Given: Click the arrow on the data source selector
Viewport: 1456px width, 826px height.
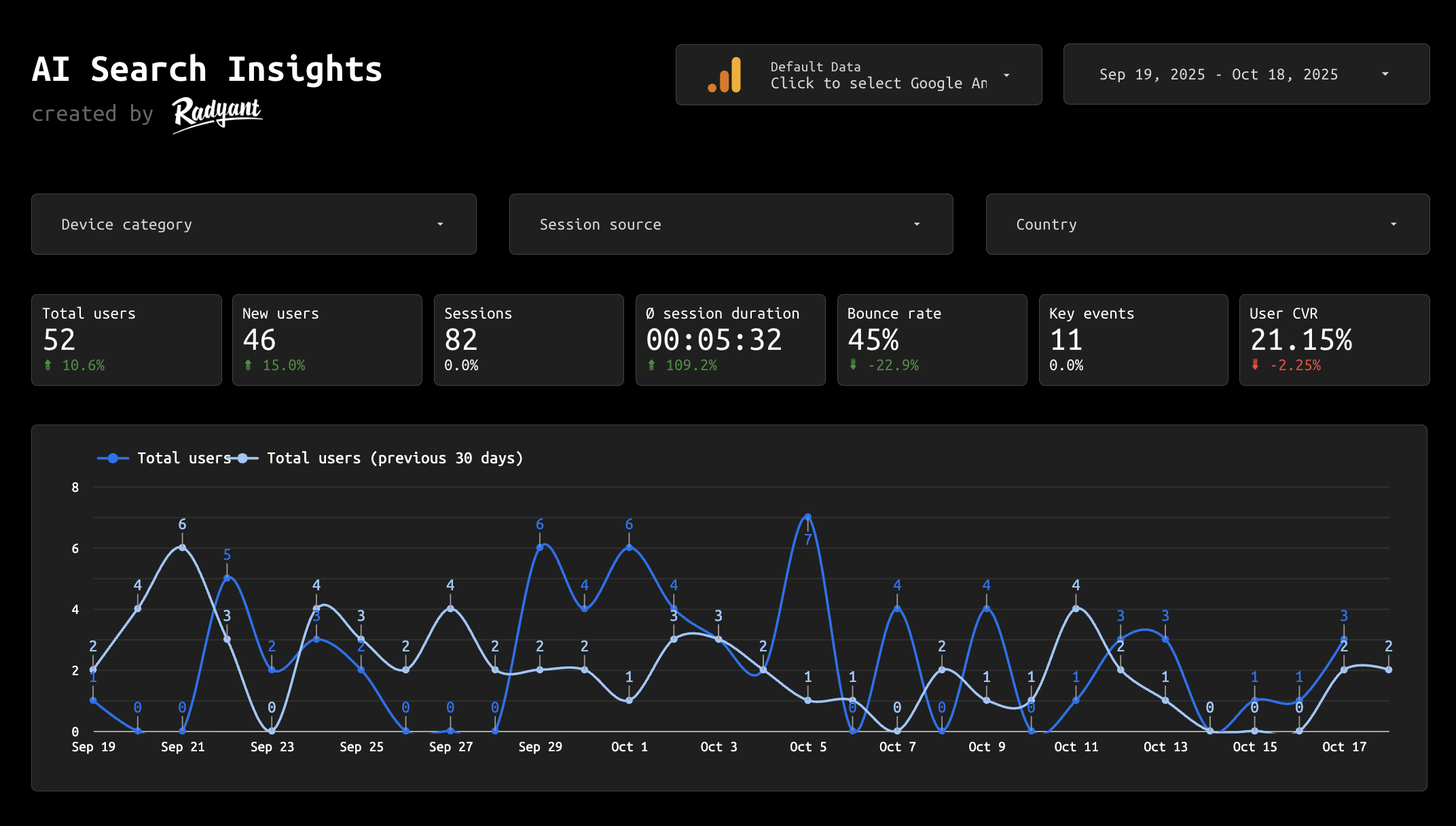Looking at the screenshot, I should click(x=1006, y=75).
